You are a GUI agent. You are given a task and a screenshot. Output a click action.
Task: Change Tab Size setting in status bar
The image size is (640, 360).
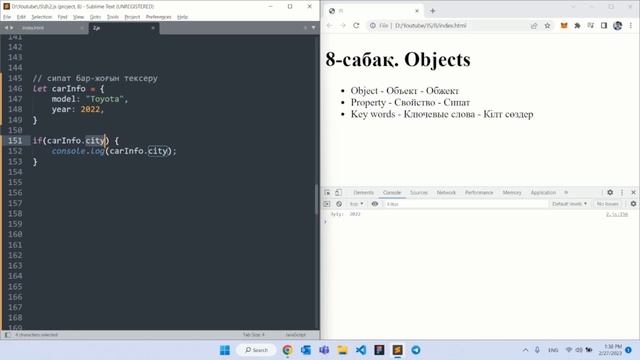point(253,335)
